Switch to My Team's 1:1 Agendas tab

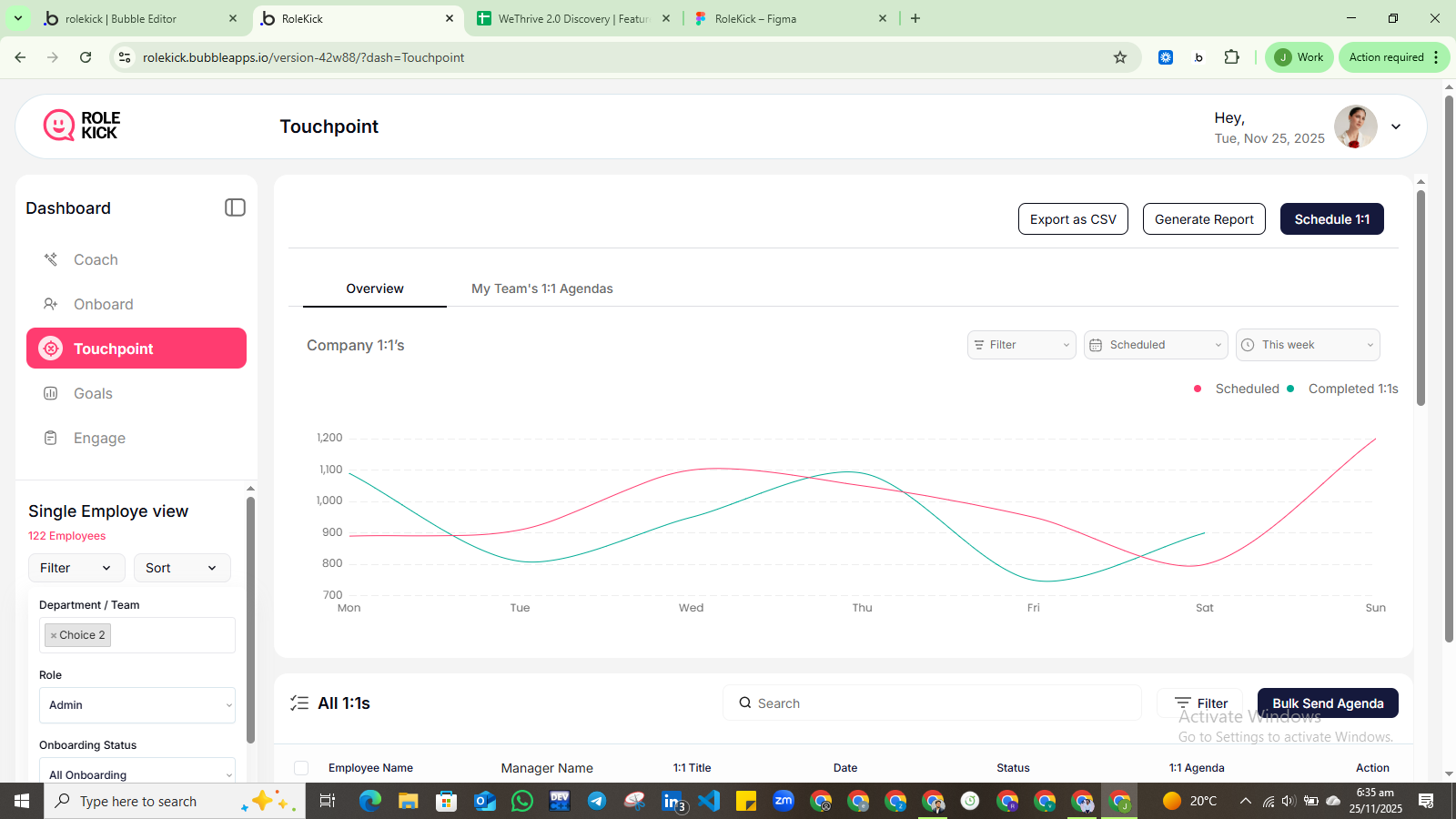click(x=542, y=288)
